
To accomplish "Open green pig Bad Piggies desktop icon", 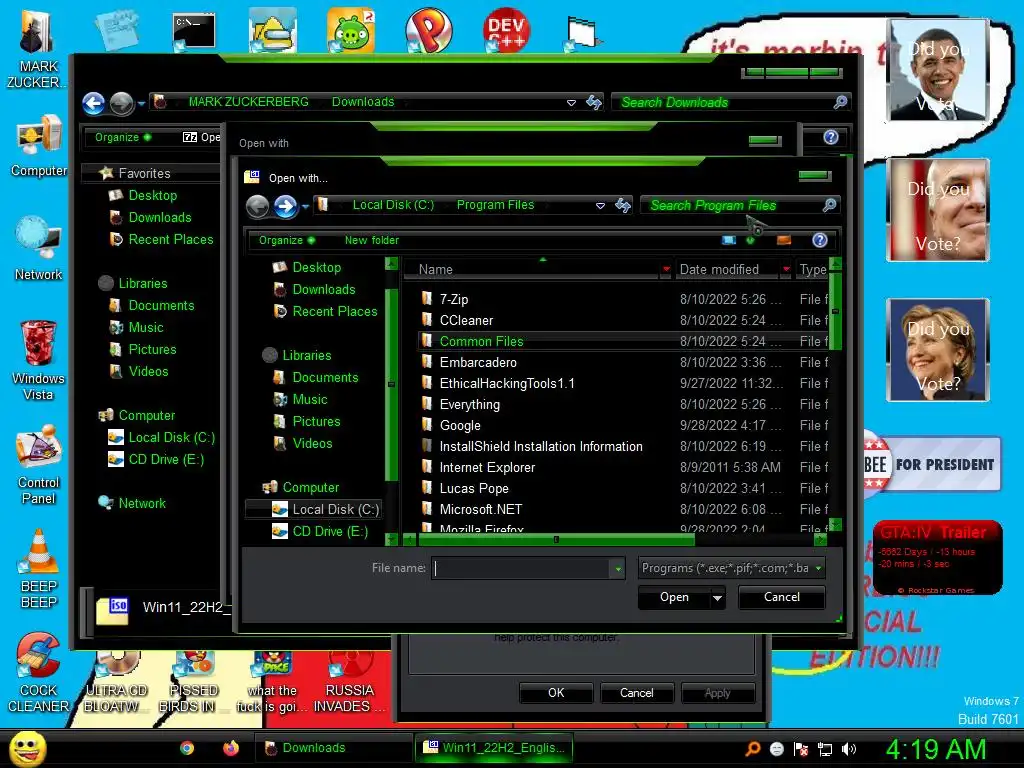I will 351,30.
